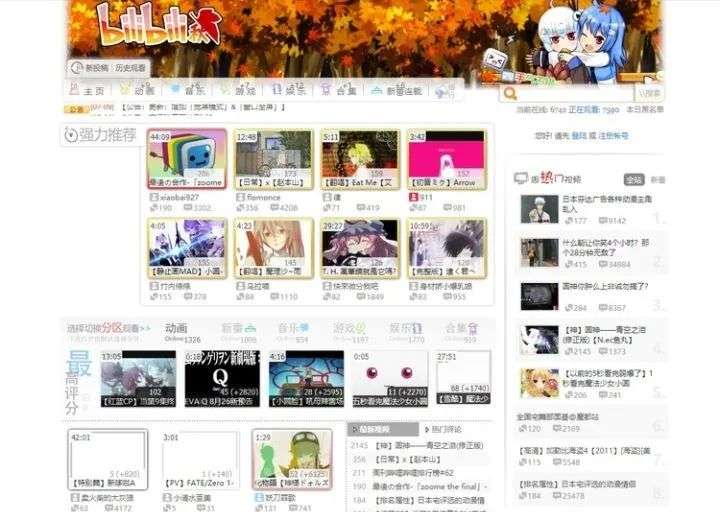This screenshot has width=720, height=512.
Task: Click into the search input field
Action: (576, 94)
